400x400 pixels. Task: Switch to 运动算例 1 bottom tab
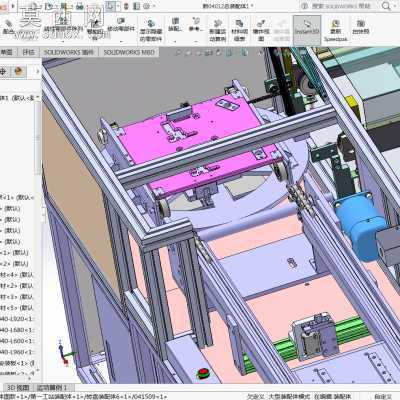point(52,388)
